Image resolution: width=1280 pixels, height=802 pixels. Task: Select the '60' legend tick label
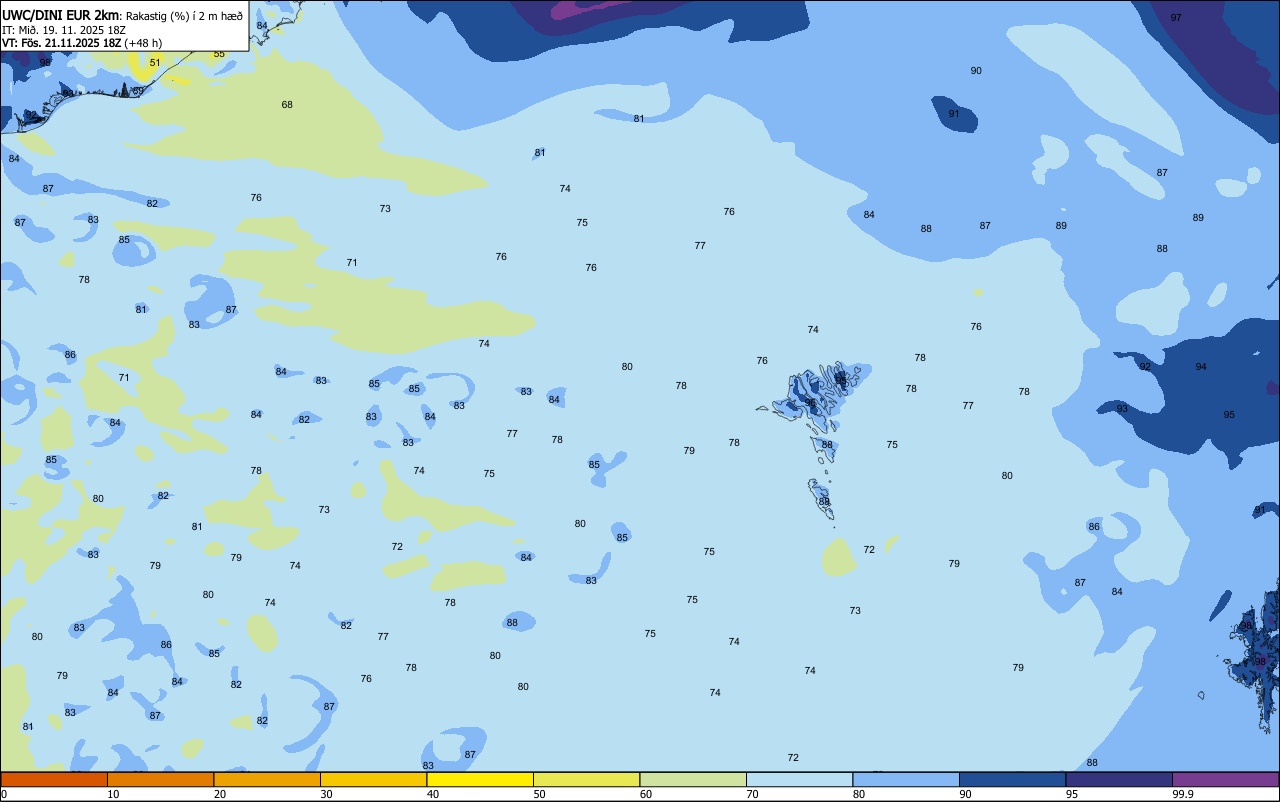click(x=646, y=794)
